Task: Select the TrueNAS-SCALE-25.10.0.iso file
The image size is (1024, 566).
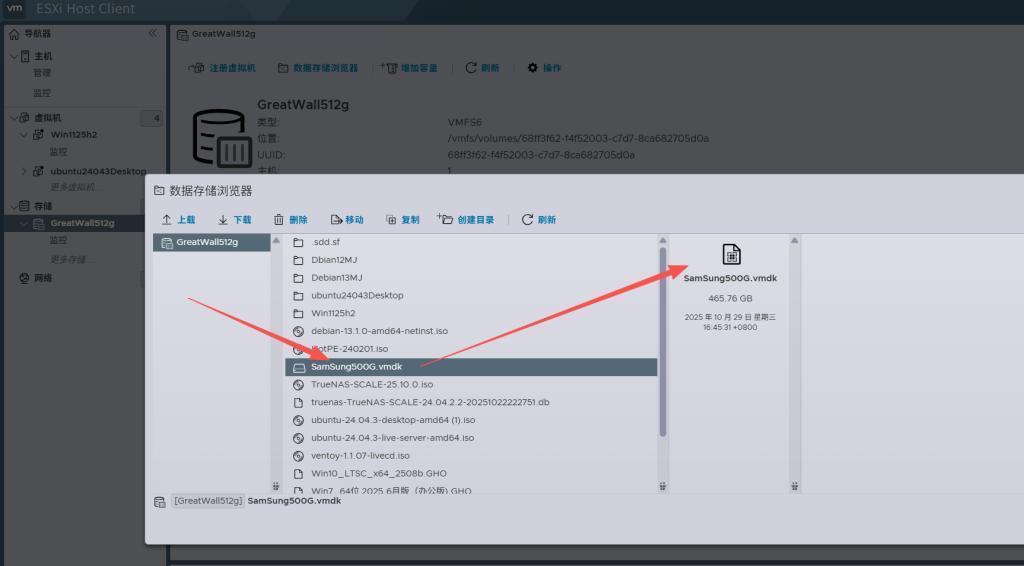Action: point(371,385)
